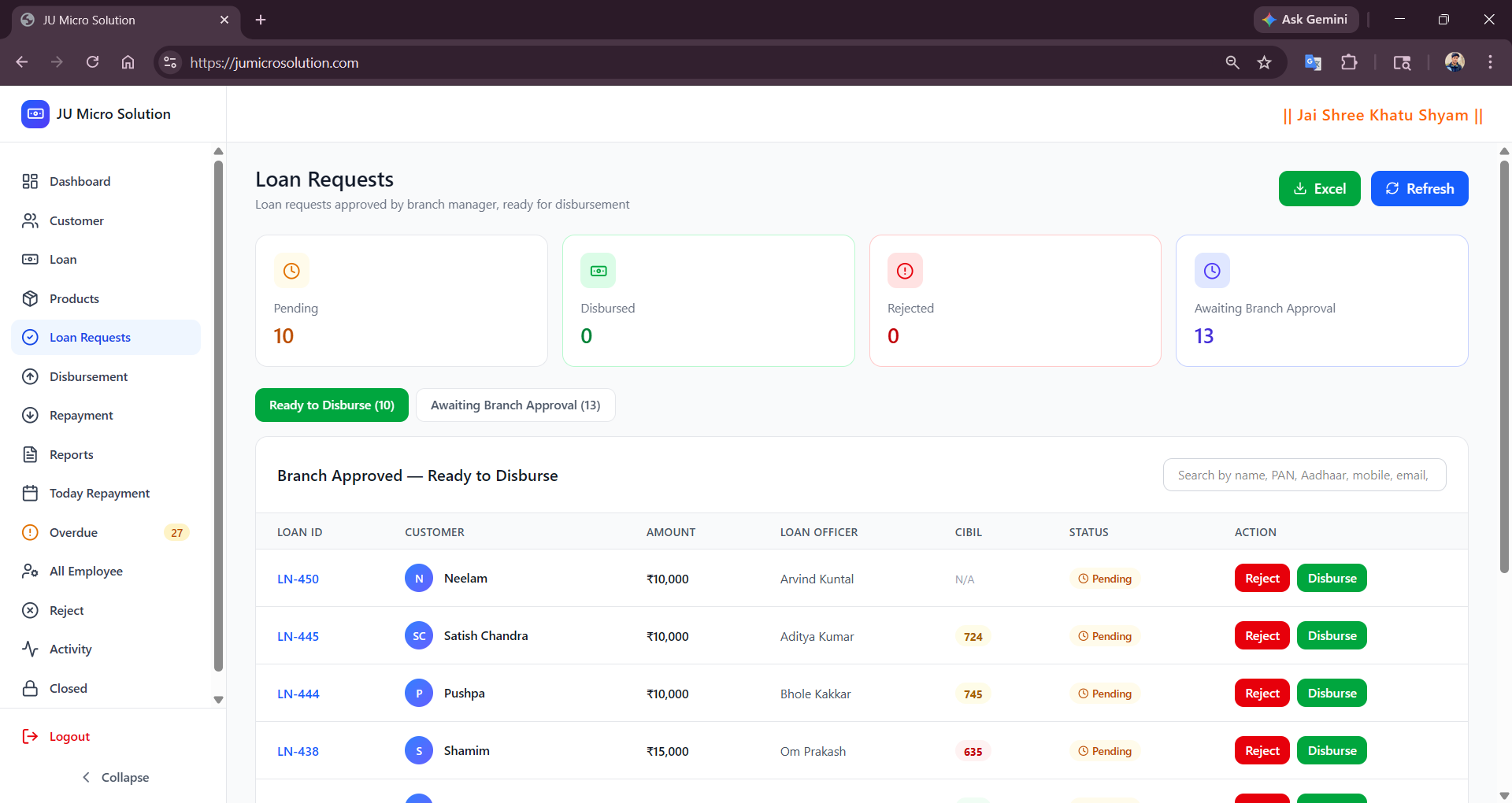Open the Disbursement sidebar item
The height and width of the screenshot is (803, 1512).
click(x=106, y=376)
